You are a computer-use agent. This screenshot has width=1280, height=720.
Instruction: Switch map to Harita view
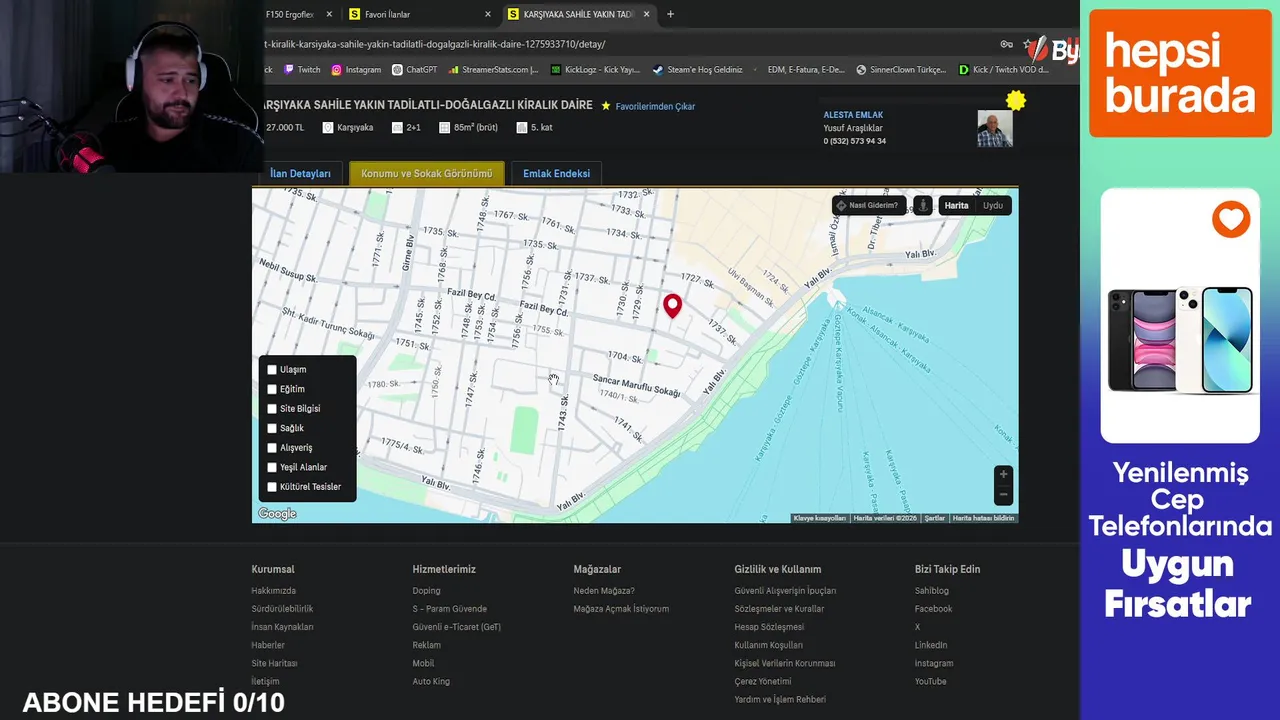tap(956, 205)
